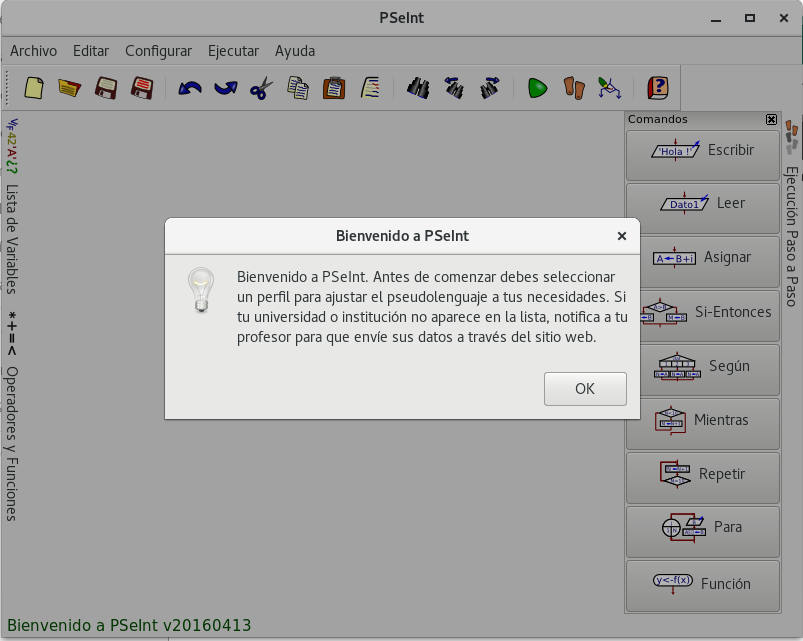Create a new file with the toolbar icon
The height and width of the screenshot is (641, 803).
[x=34, y=88]
